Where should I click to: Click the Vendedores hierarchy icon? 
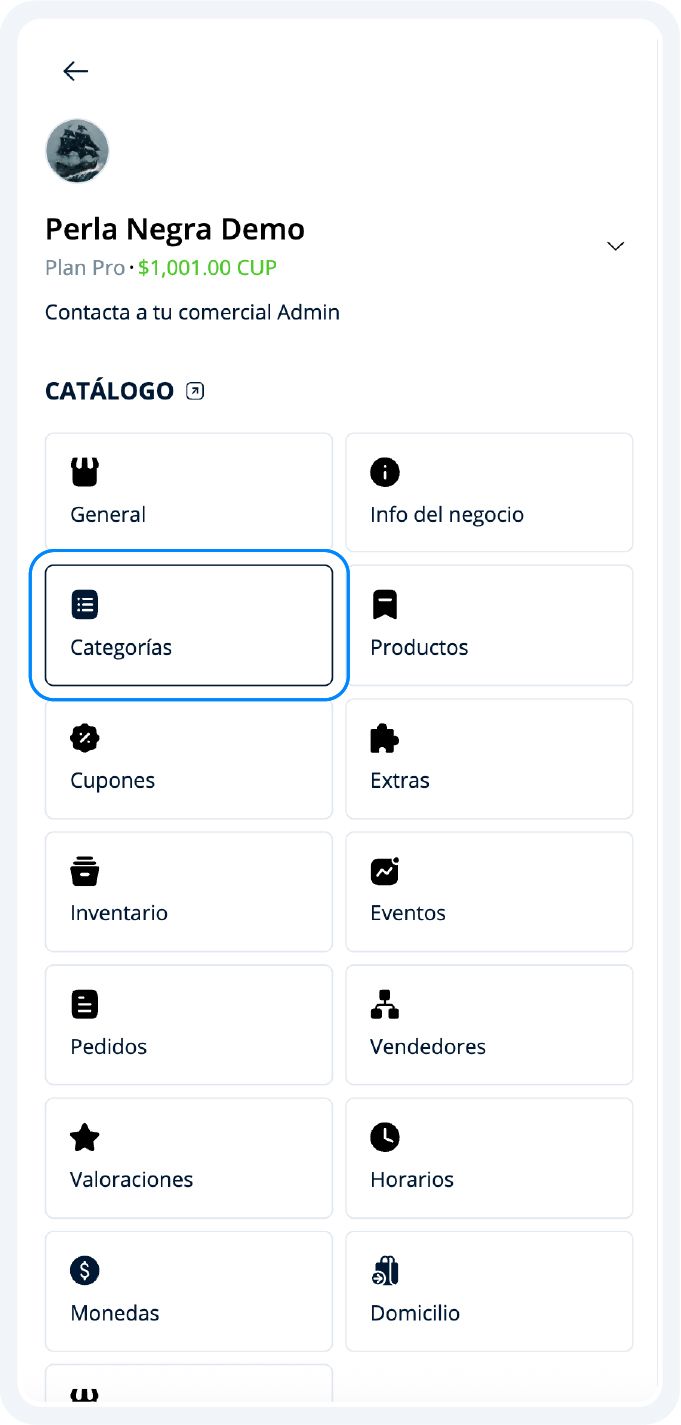click(385, 1004)
